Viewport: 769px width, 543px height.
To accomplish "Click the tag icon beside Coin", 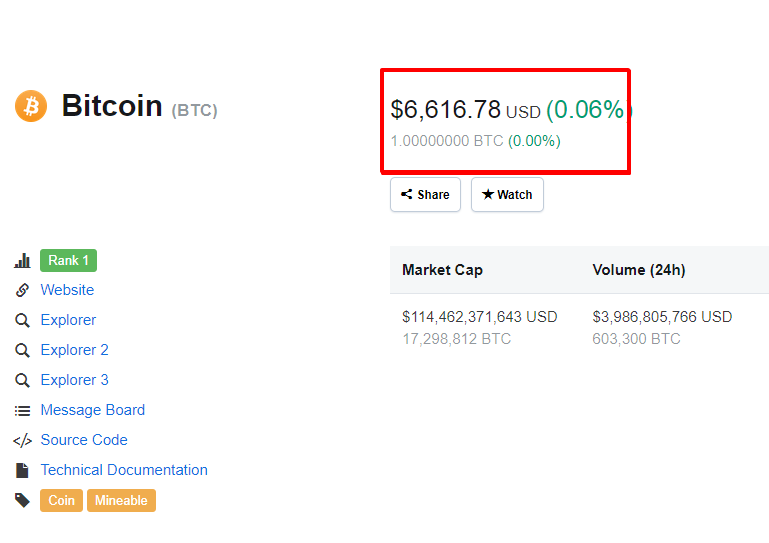I will [x=22, y=500].
